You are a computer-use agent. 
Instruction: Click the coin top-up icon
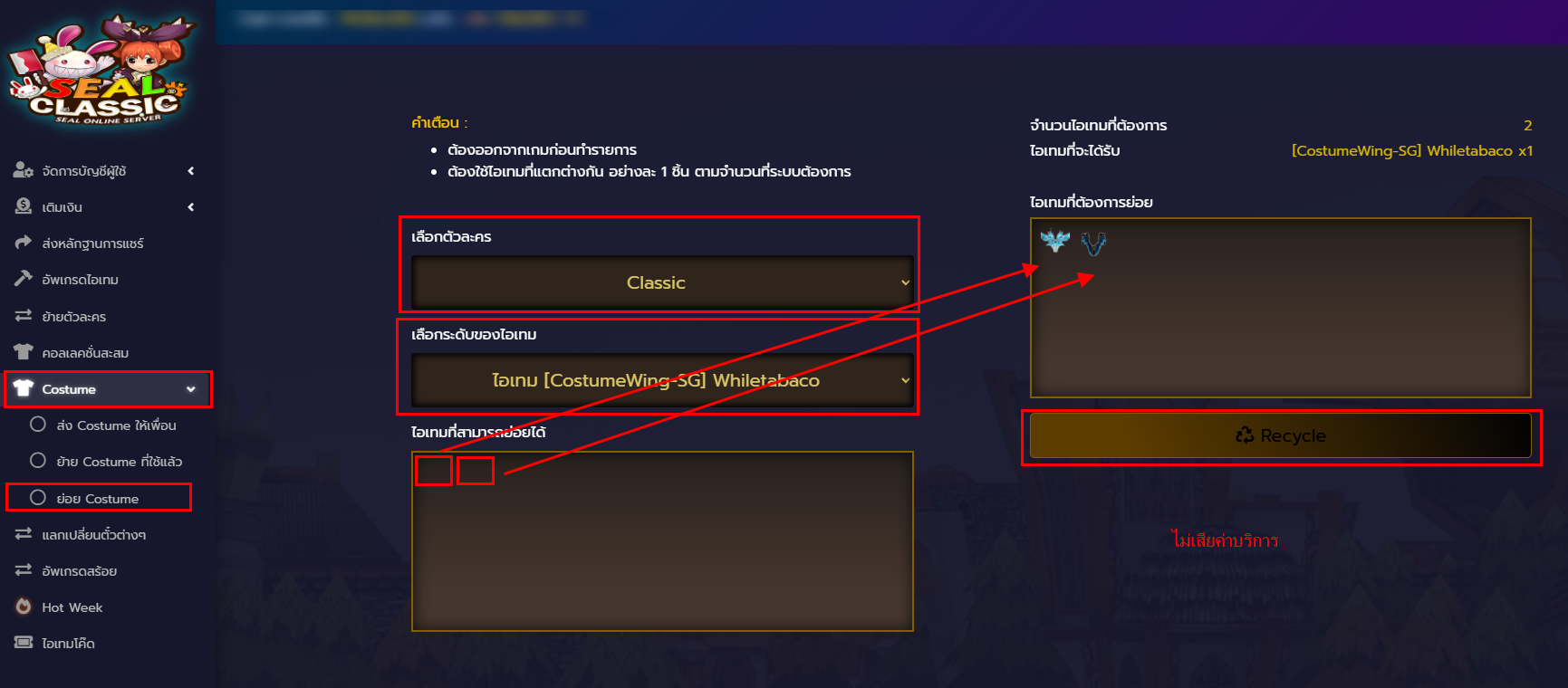pos(24,206)
